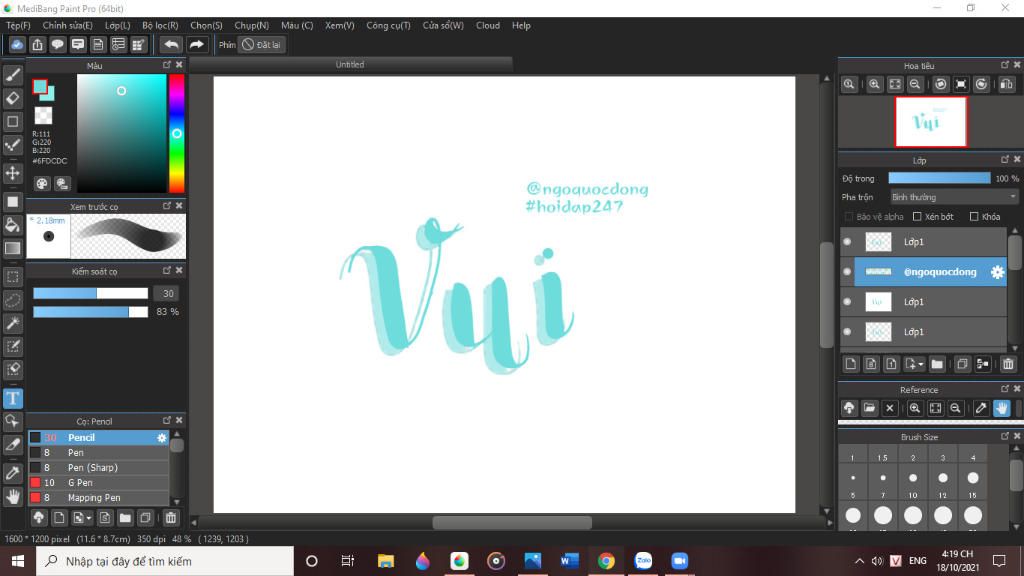Delete the selected brush with trash icon
Image resolution: width=1024 pixels, height=576 pixels.
170,518
